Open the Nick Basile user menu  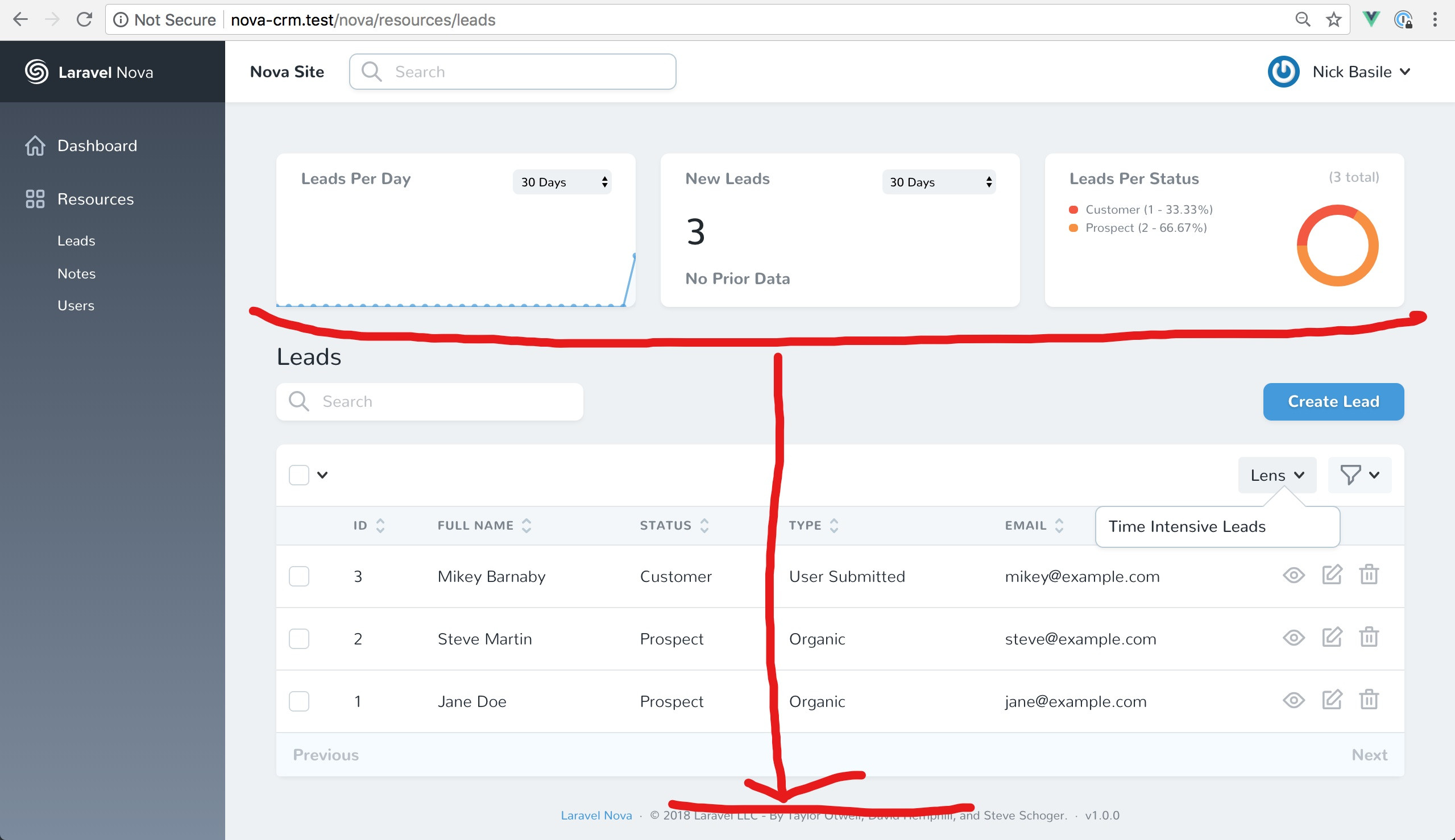pos(1352,72)
